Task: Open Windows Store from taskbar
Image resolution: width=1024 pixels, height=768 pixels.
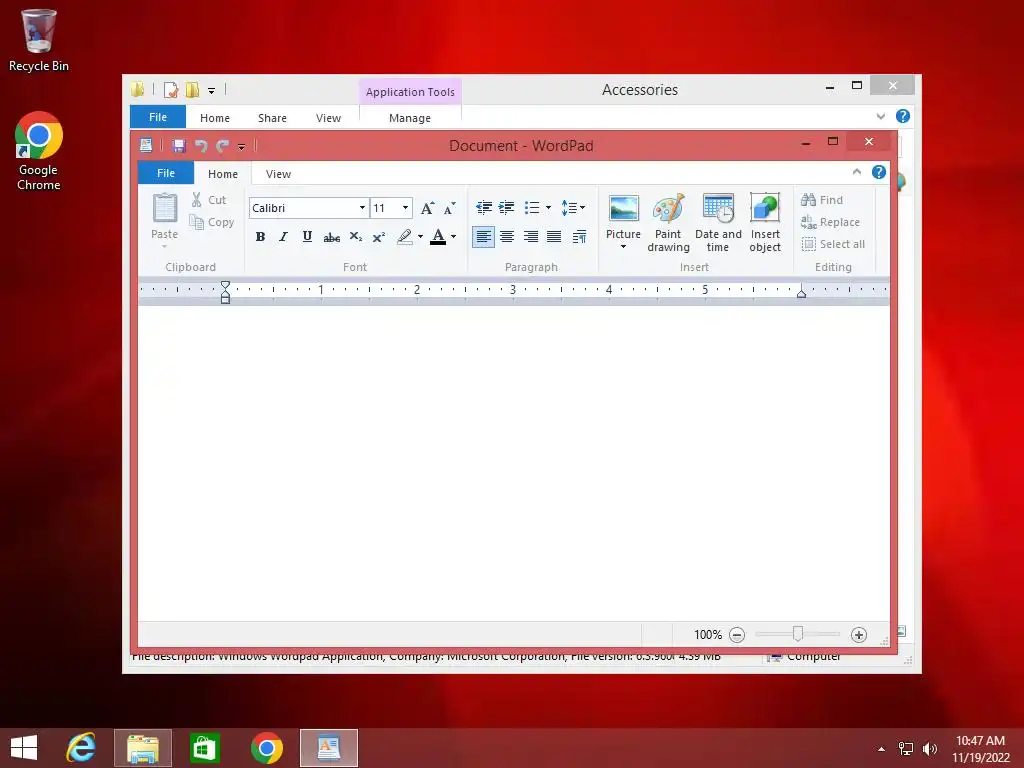Action: point(204,748)
